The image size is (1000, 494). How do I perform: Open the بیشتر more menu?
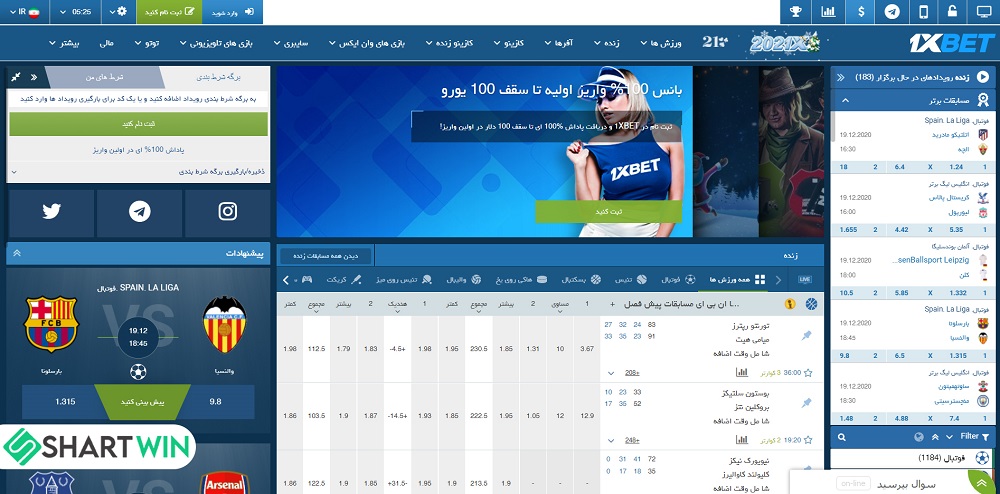[x=64, y=43]
